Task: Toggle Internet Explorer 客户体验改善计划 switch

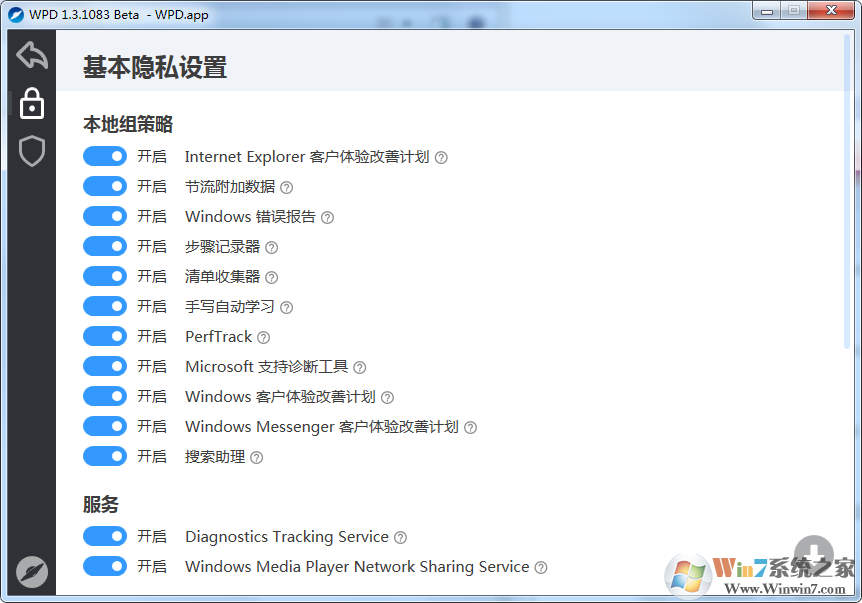Action: (105, 157)
